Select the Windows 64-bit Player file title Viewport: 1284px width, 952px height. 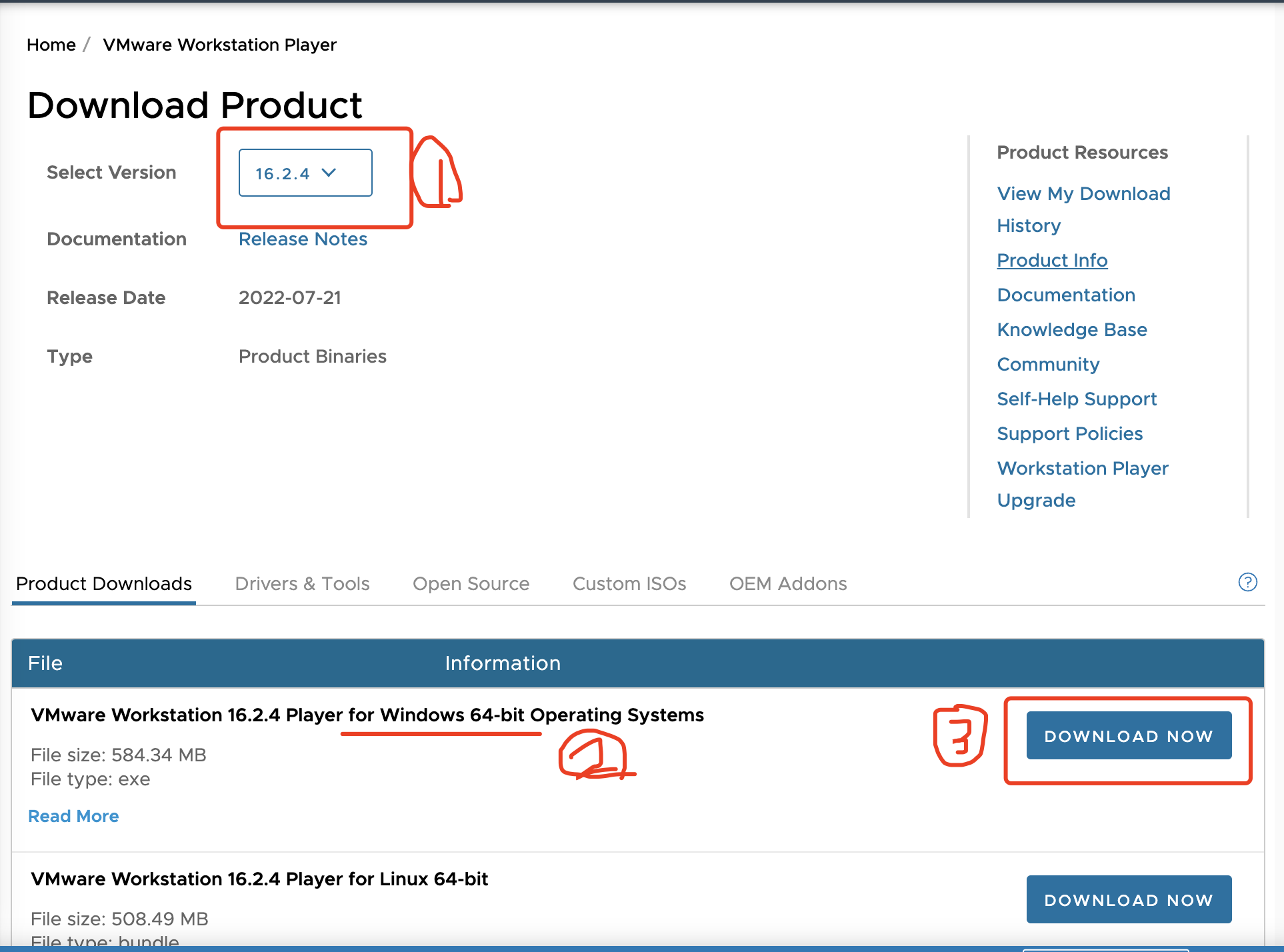click(367, 715)
